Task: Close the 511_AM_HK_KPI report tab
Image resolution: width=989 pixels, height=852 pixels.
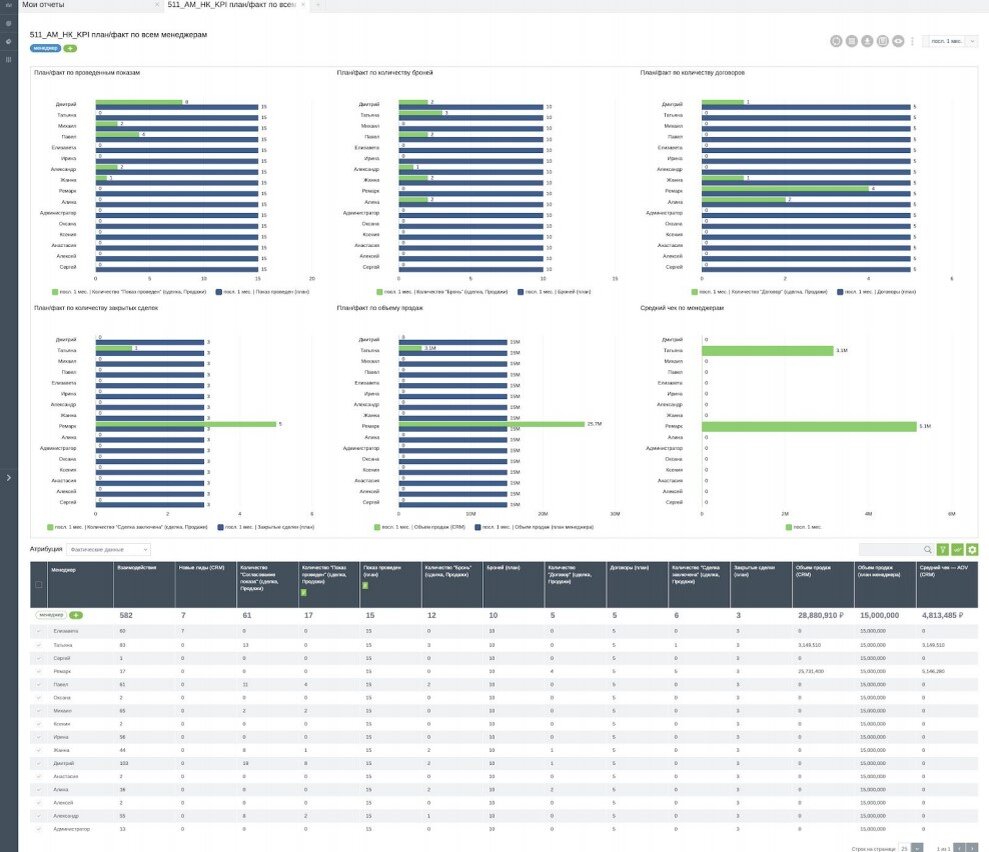Action: (303, 4)
